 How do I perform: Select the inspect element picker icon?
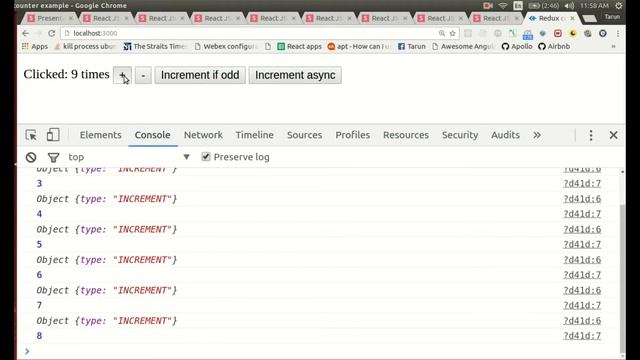coord(31,135)
